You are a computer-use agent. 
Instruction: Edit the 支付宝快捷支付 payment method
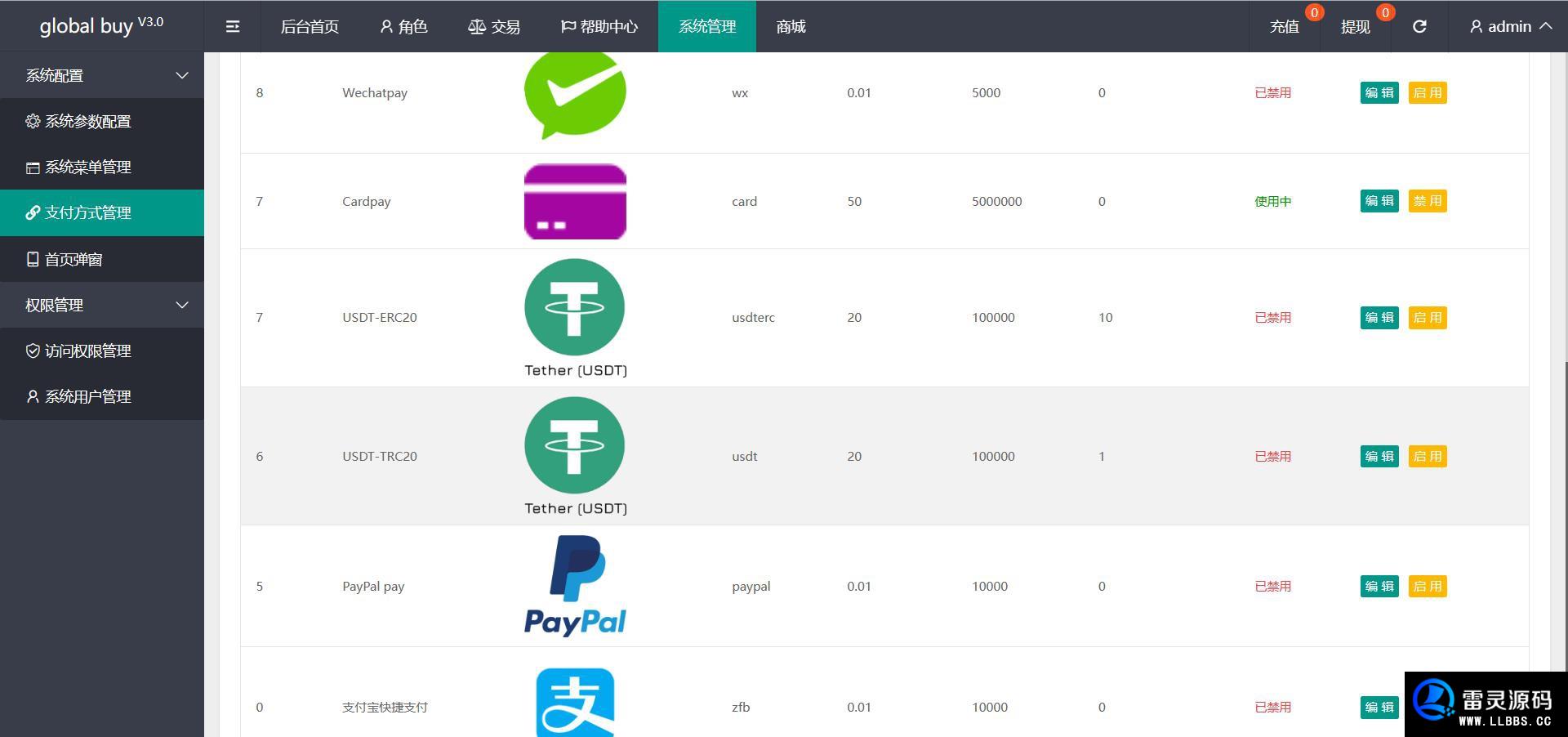click(x=1379, y=707)
